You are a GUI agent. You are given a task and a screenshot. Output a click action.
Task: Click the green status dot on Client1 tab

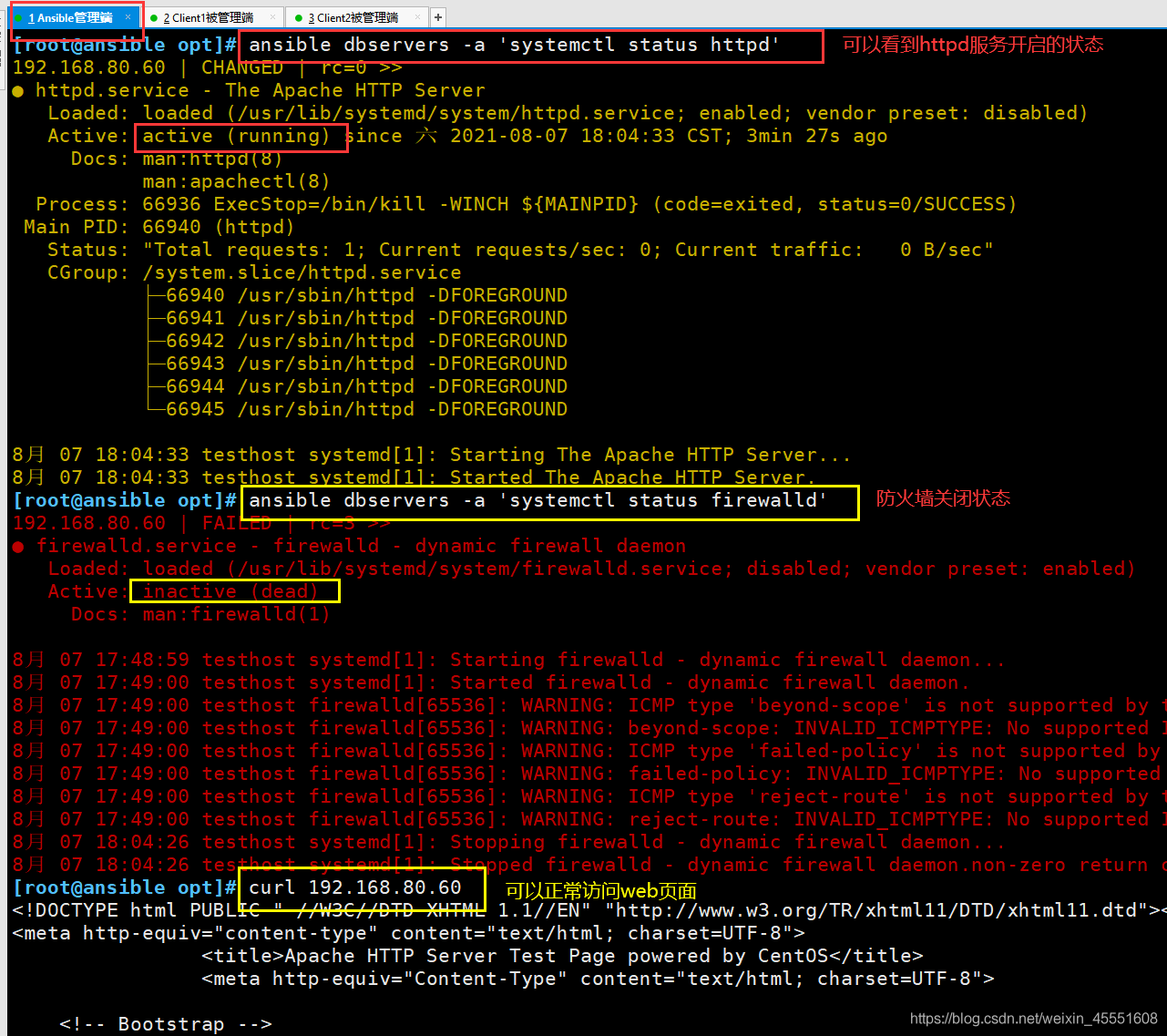(154, 18)
